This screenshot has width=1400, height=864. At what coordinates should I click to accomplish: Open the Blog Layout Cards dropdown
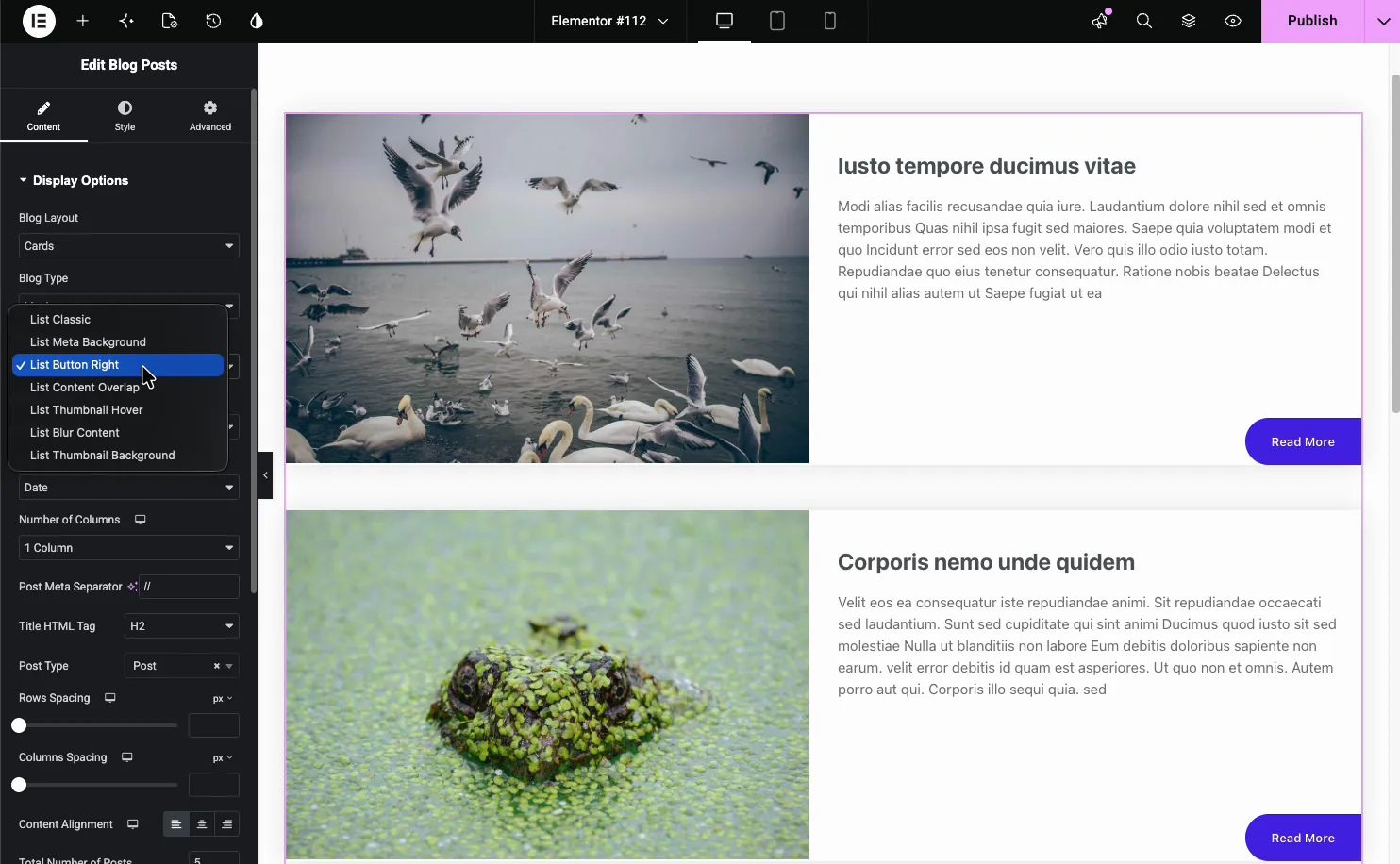pos(128,246)
